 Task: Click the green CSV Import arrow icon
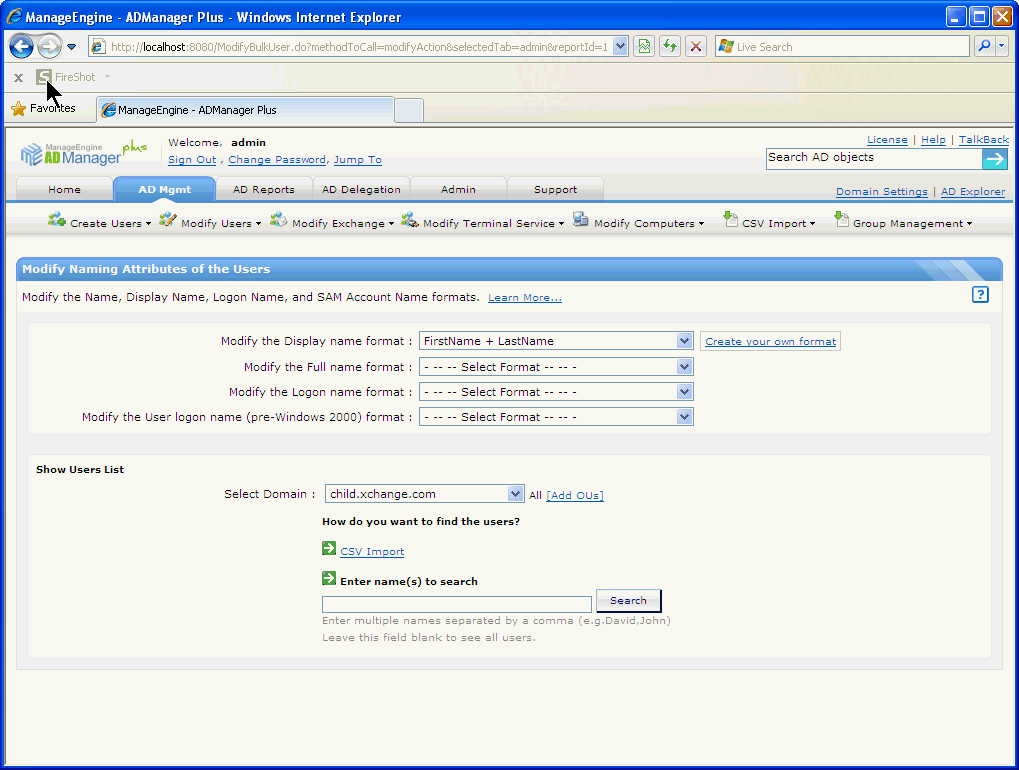329,549
